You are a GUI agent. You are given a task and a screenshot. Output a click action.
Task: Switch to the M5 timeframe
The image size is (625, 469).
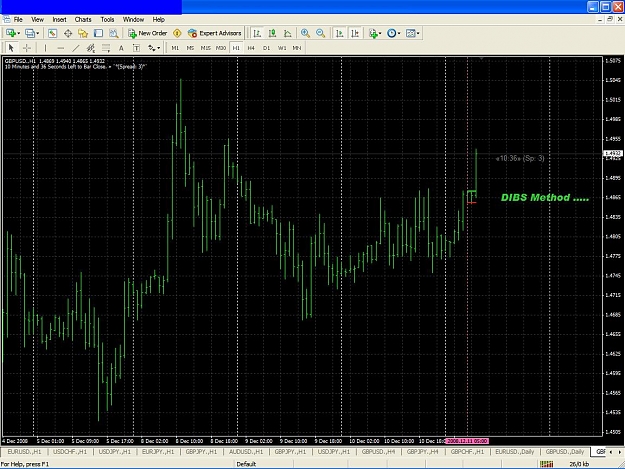[x=190, y=48]
